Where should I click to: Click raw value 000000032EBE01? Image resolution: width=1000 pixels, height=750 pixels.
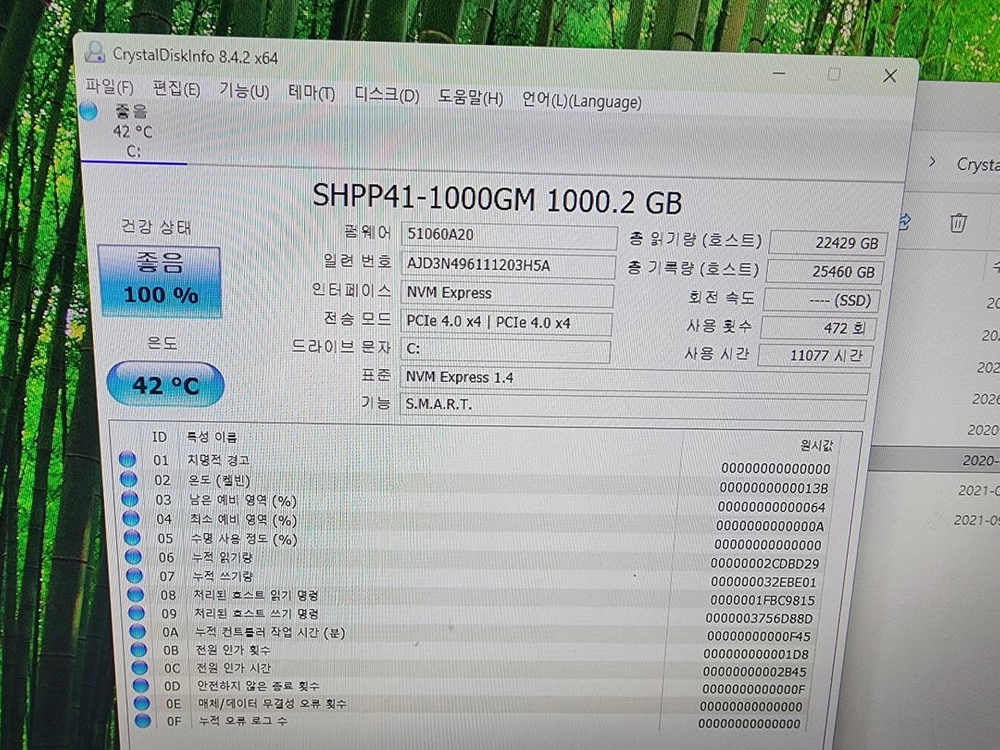pos(763,582)
